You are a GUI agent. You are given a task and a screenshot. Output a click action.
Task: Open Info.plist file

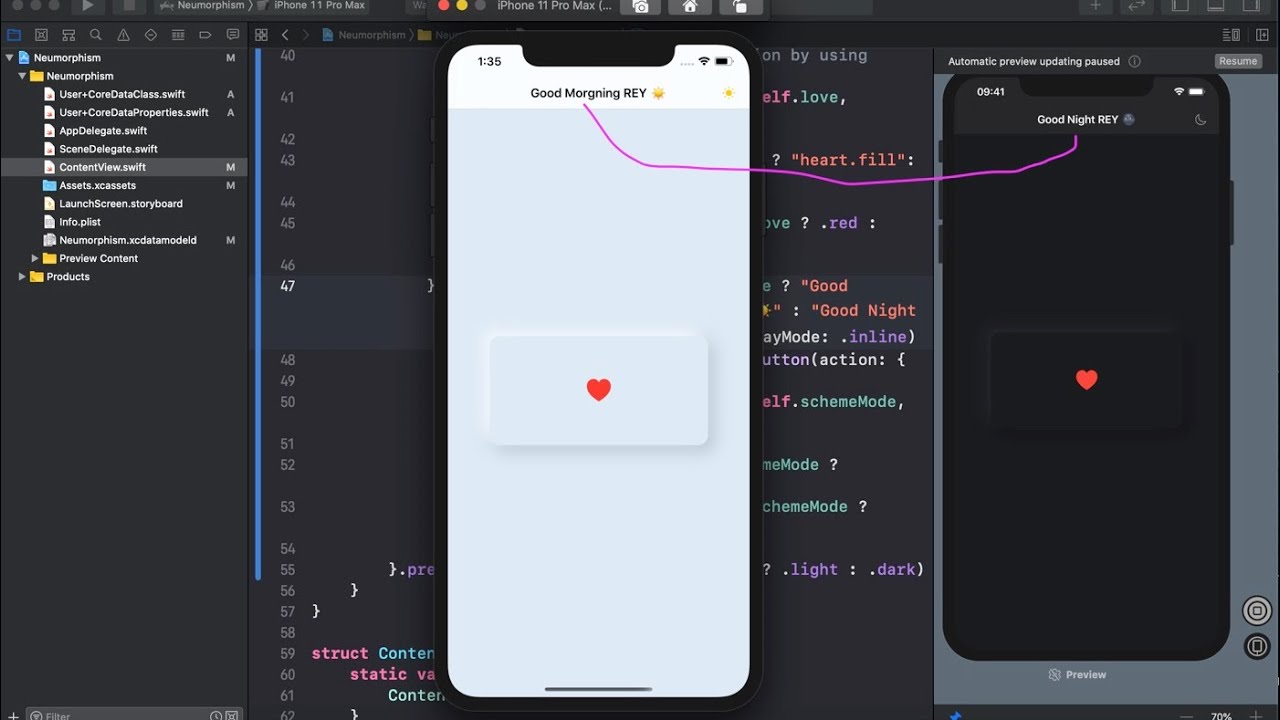[x=80, y=222]
